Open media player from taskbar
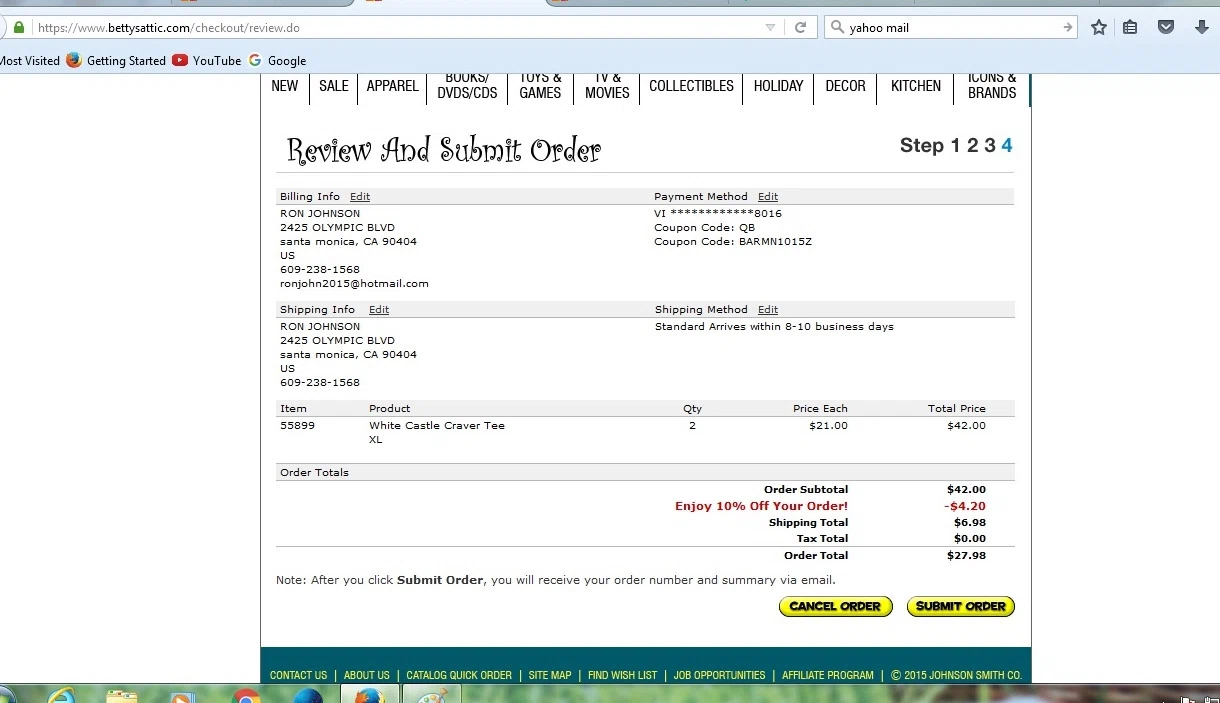The width and height of the screenshot is (1220, 703). point(183,697)
